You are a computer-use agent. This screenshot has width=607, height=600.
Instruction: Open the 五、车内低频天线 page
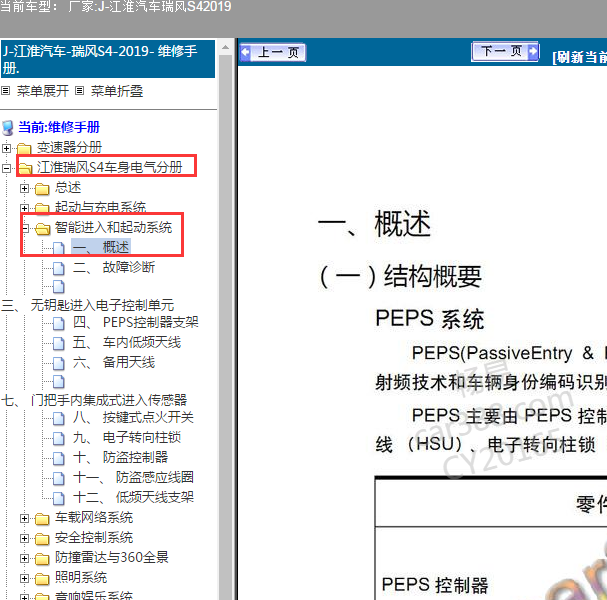tap(127, 342)
